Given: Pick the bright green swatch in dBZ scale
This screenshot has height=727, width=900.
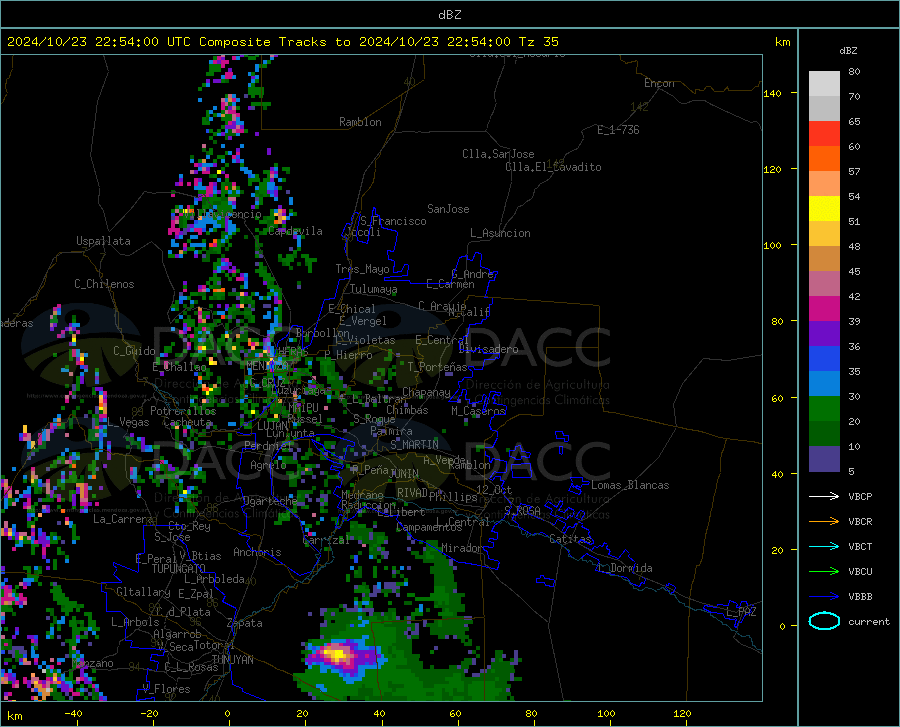Looking at the screenshot, I should [x=824, y=409].
